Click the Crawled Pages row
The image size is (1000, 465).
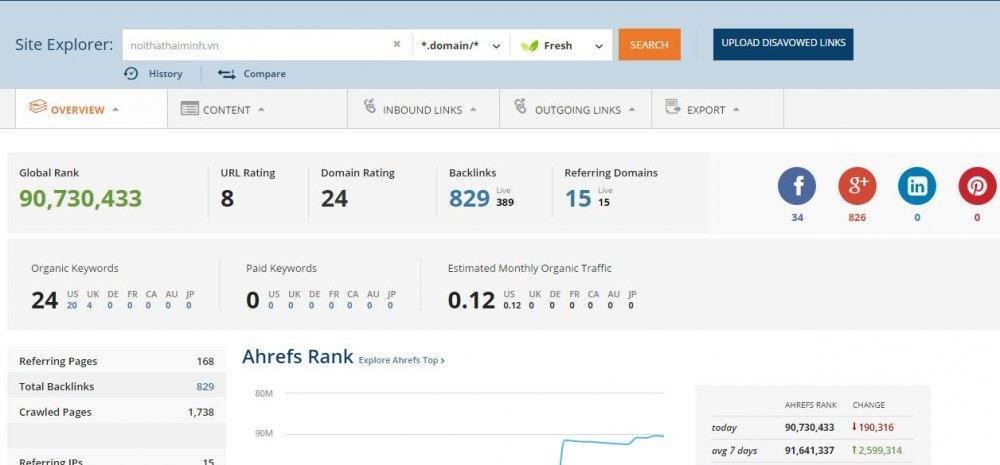tap(116, 412)
